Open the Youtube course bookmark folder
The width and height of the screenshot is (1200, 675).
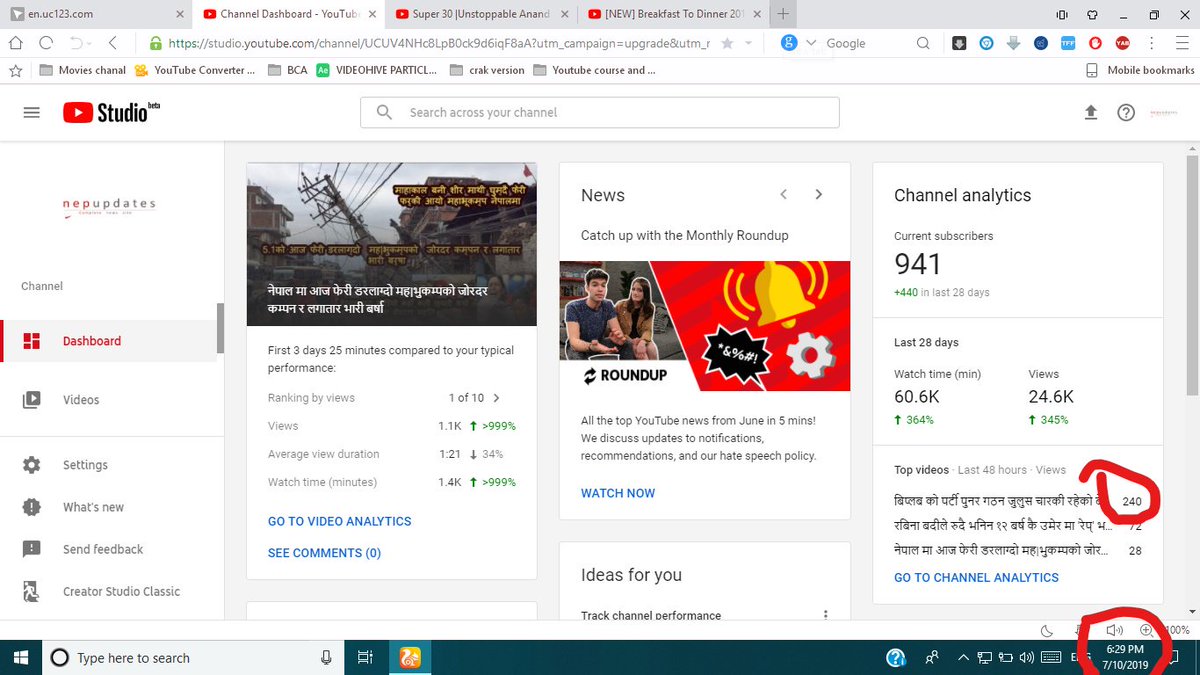tap(595, 70)
